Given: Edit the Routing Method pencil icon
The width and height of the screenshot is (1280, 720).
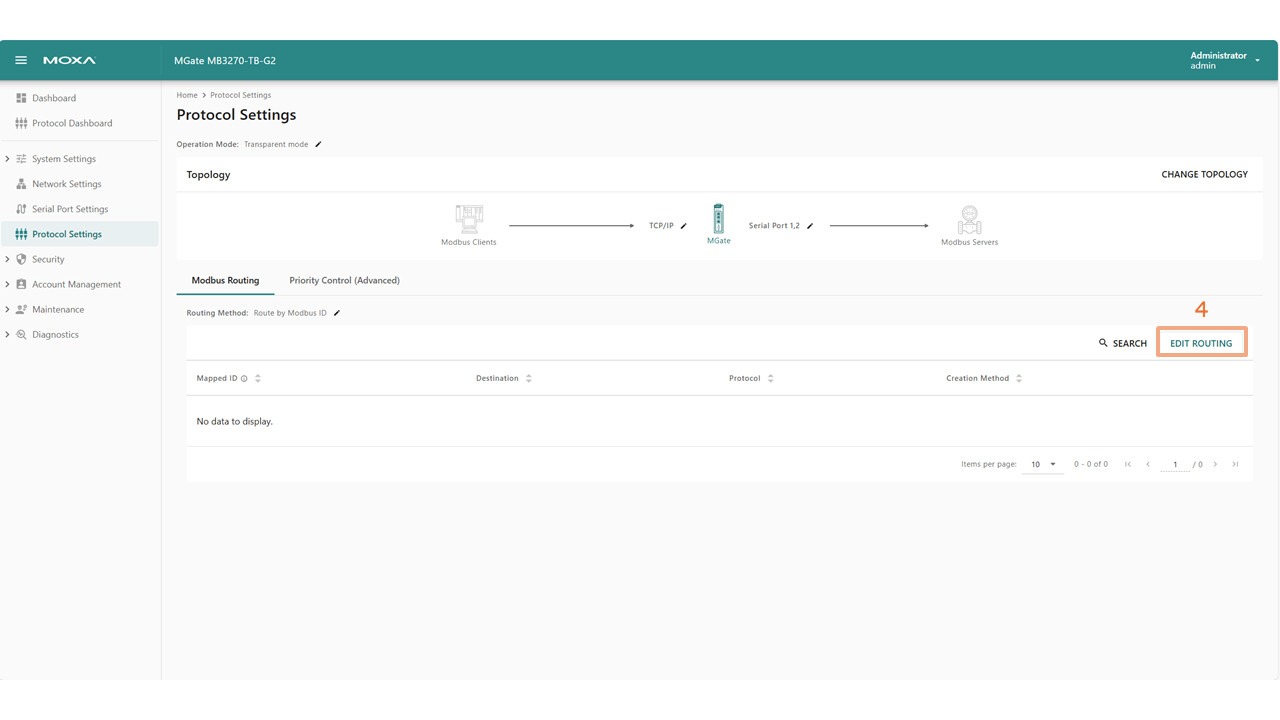Looking at the screenshot, I should 337,313.
